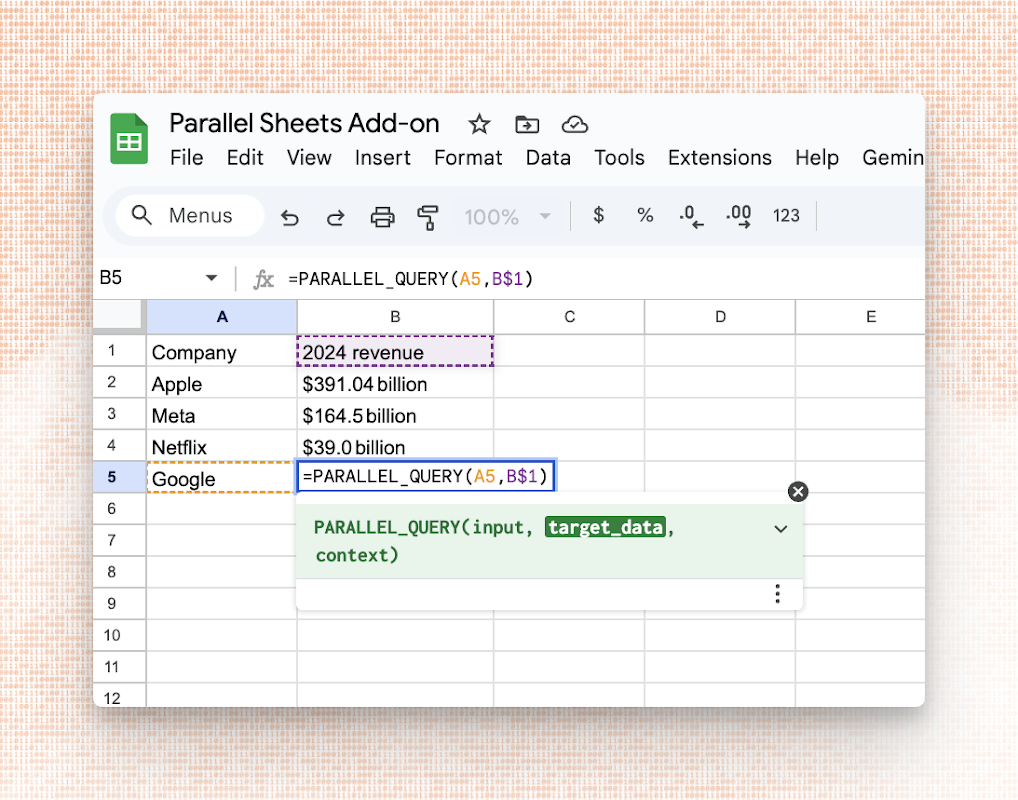Viewport: 1018px width, 800px height.
Task: Open the Format menu
Action: tap(468, 158)
